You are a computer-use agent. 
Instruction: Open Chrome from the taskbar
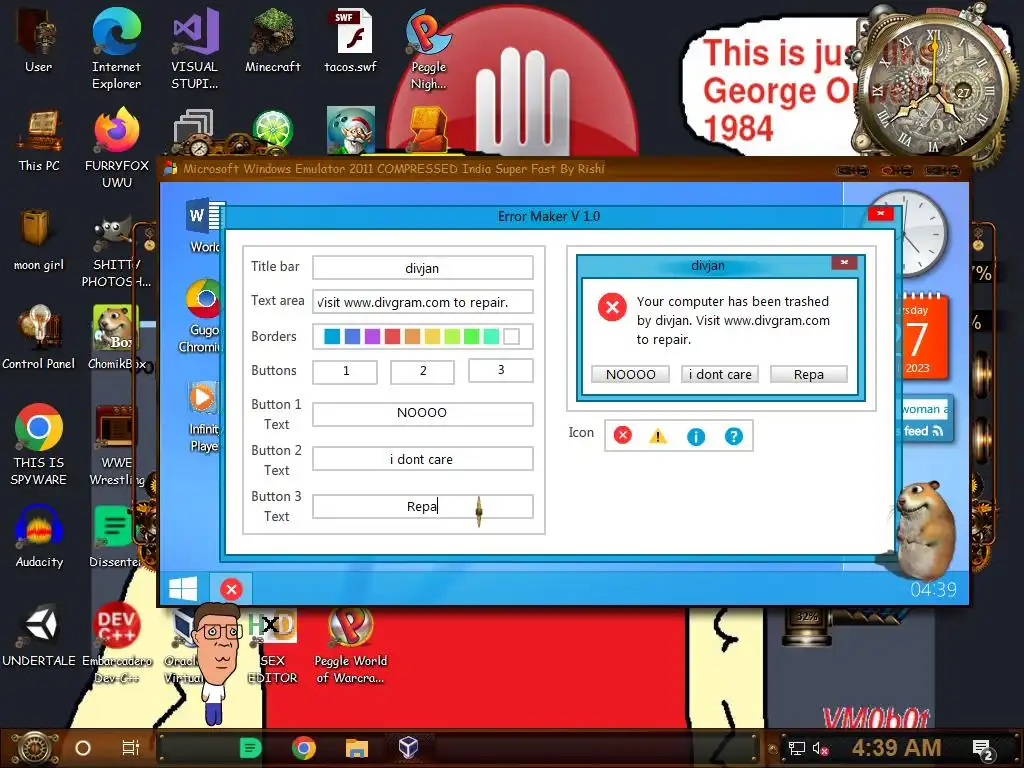click(x=304, y=748)
